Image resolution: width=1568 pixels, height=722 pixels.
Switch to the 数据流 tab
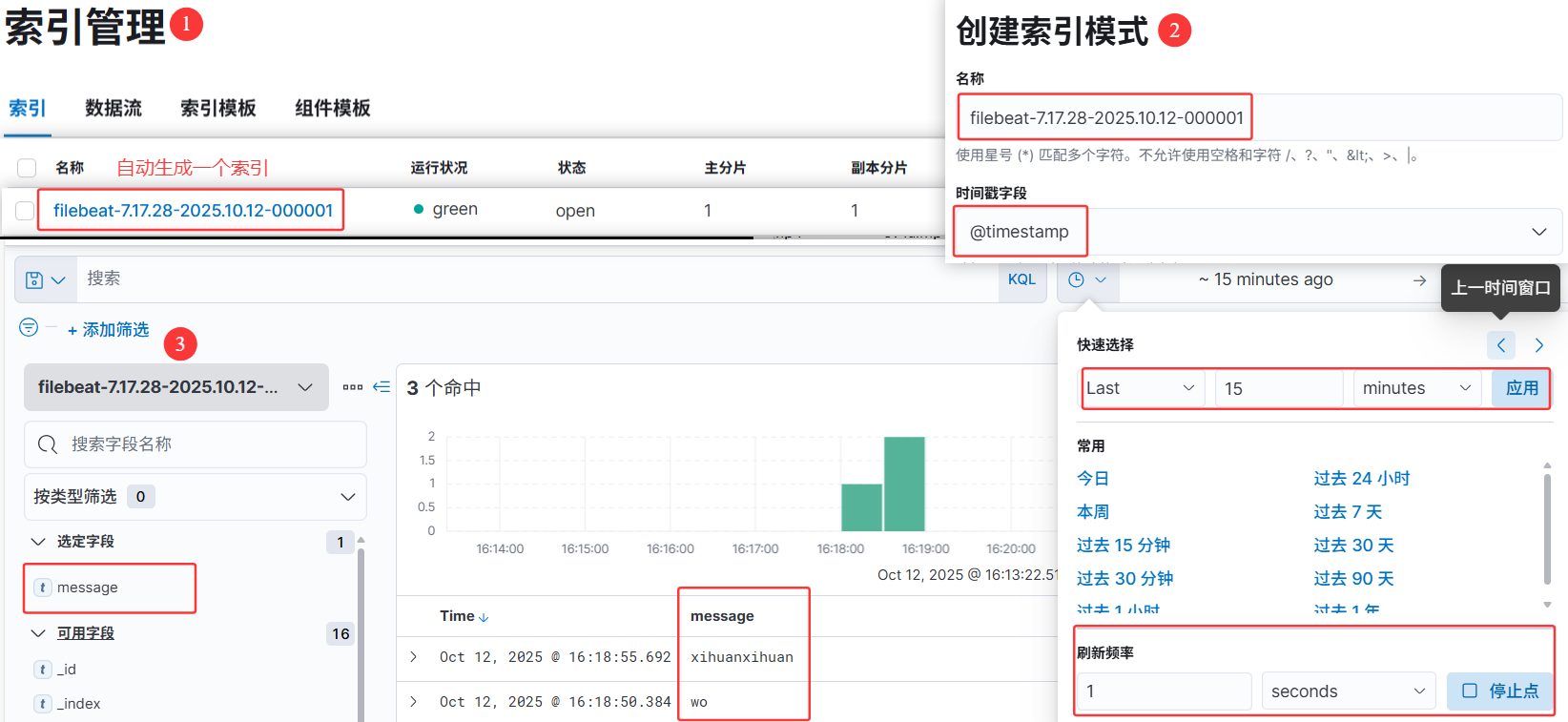113,109
